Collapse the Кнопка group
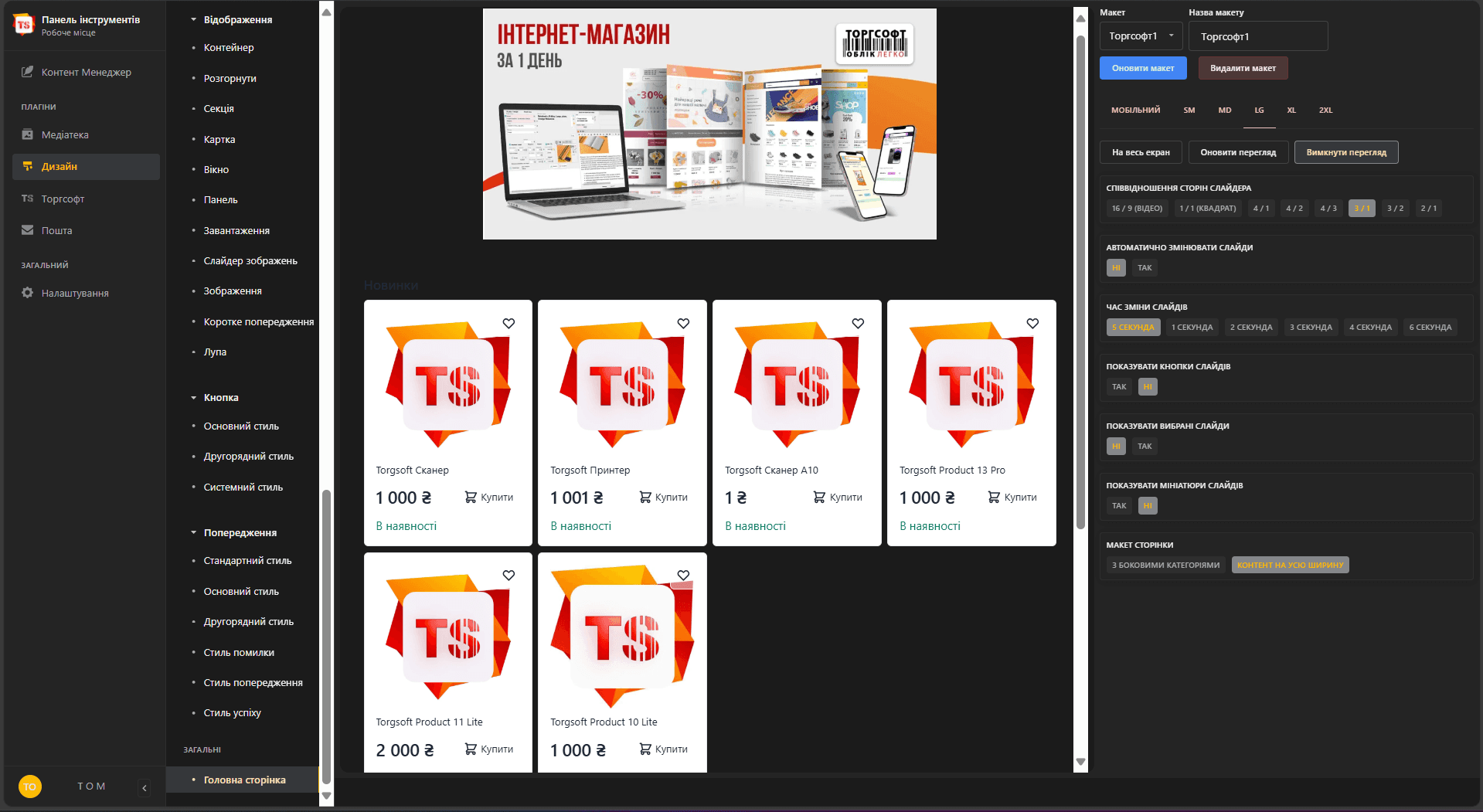The width and height of the screenshot is (1483, 812). (215, 398)
